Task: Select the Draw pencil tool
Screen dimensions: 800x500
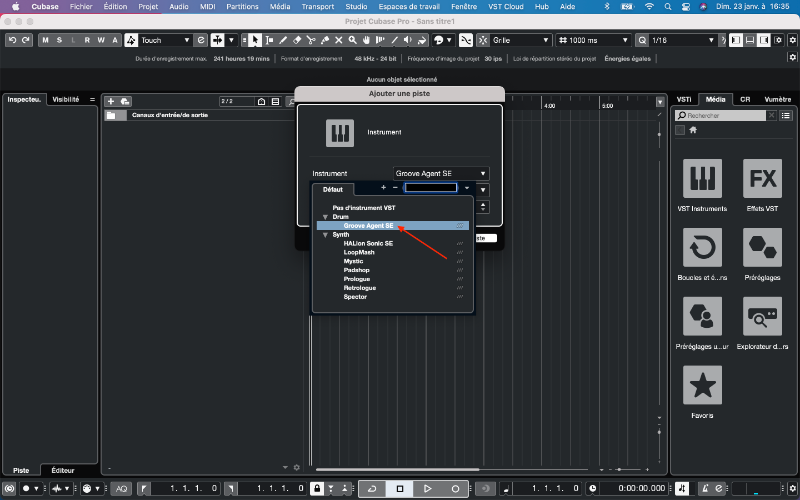Action: 283,40
